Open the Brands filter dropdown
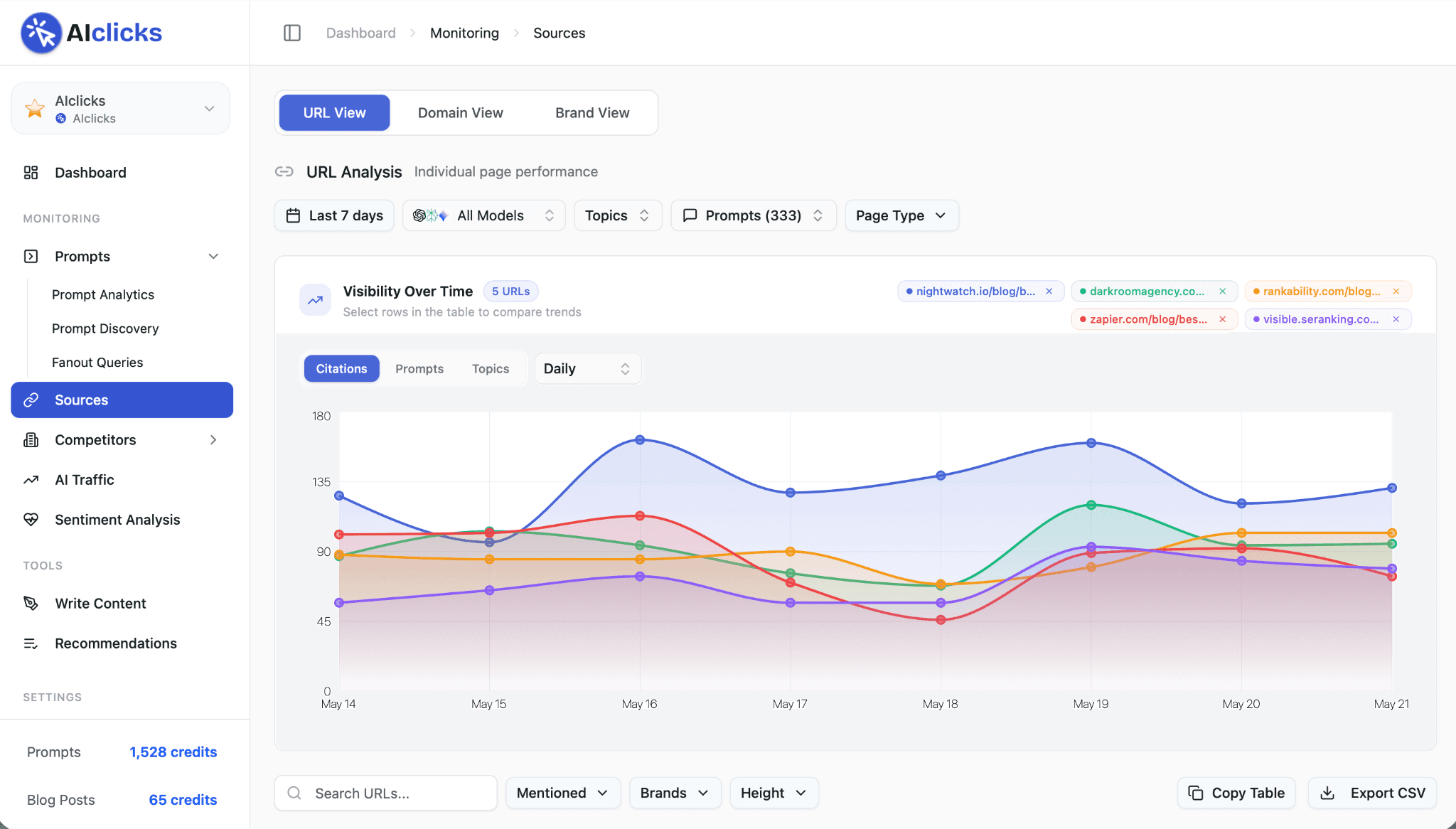The image size is (1456, 829). coord(675,793)
